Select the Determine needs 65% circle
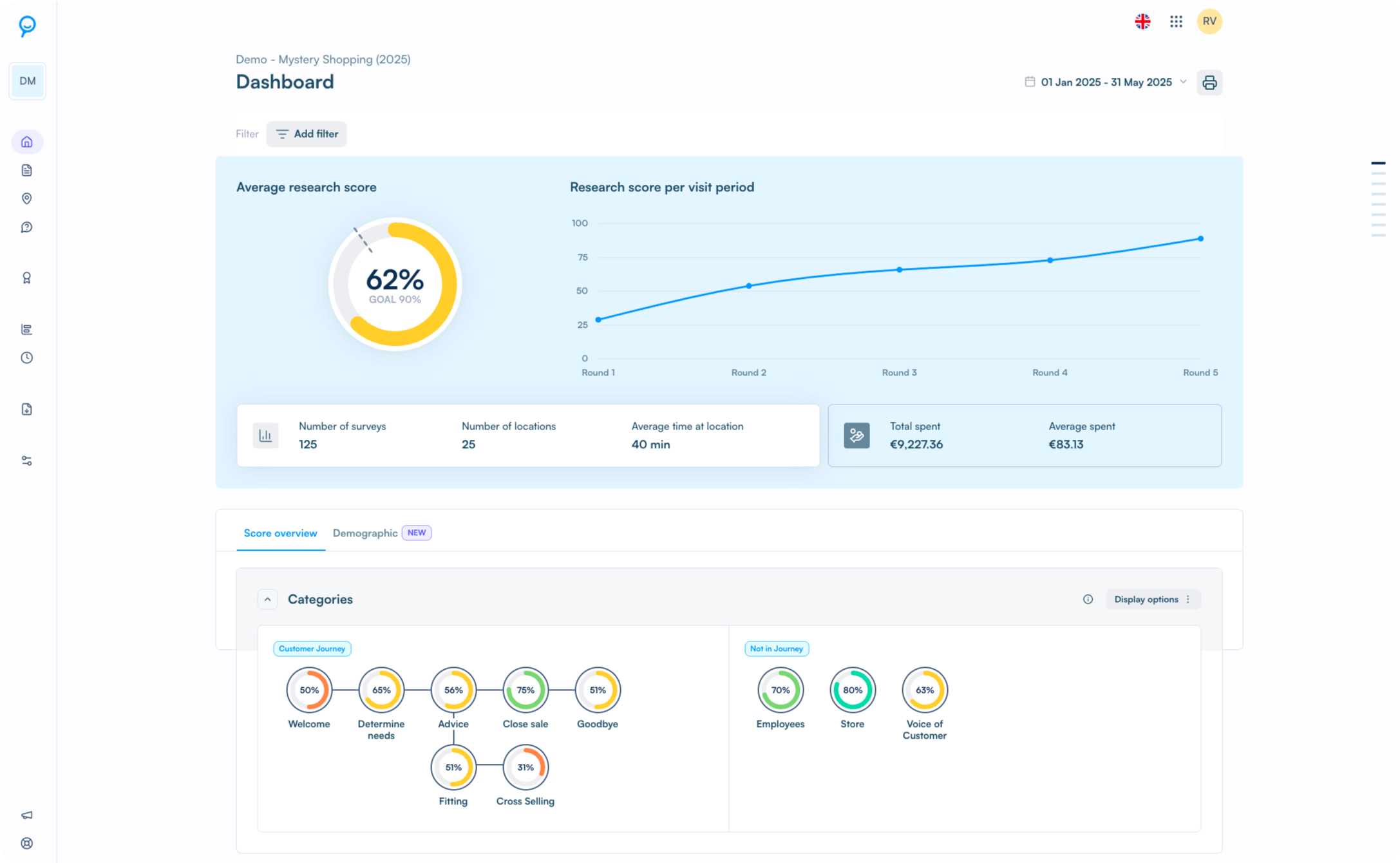This screenshot has width=1400, height=863. point(381,690)
